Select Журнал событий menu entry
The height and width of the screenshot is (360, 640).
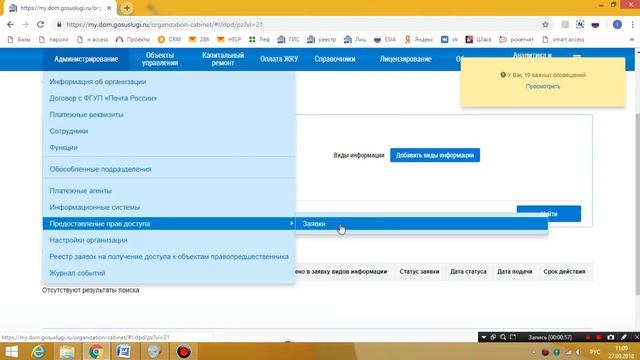click(169, 273)
